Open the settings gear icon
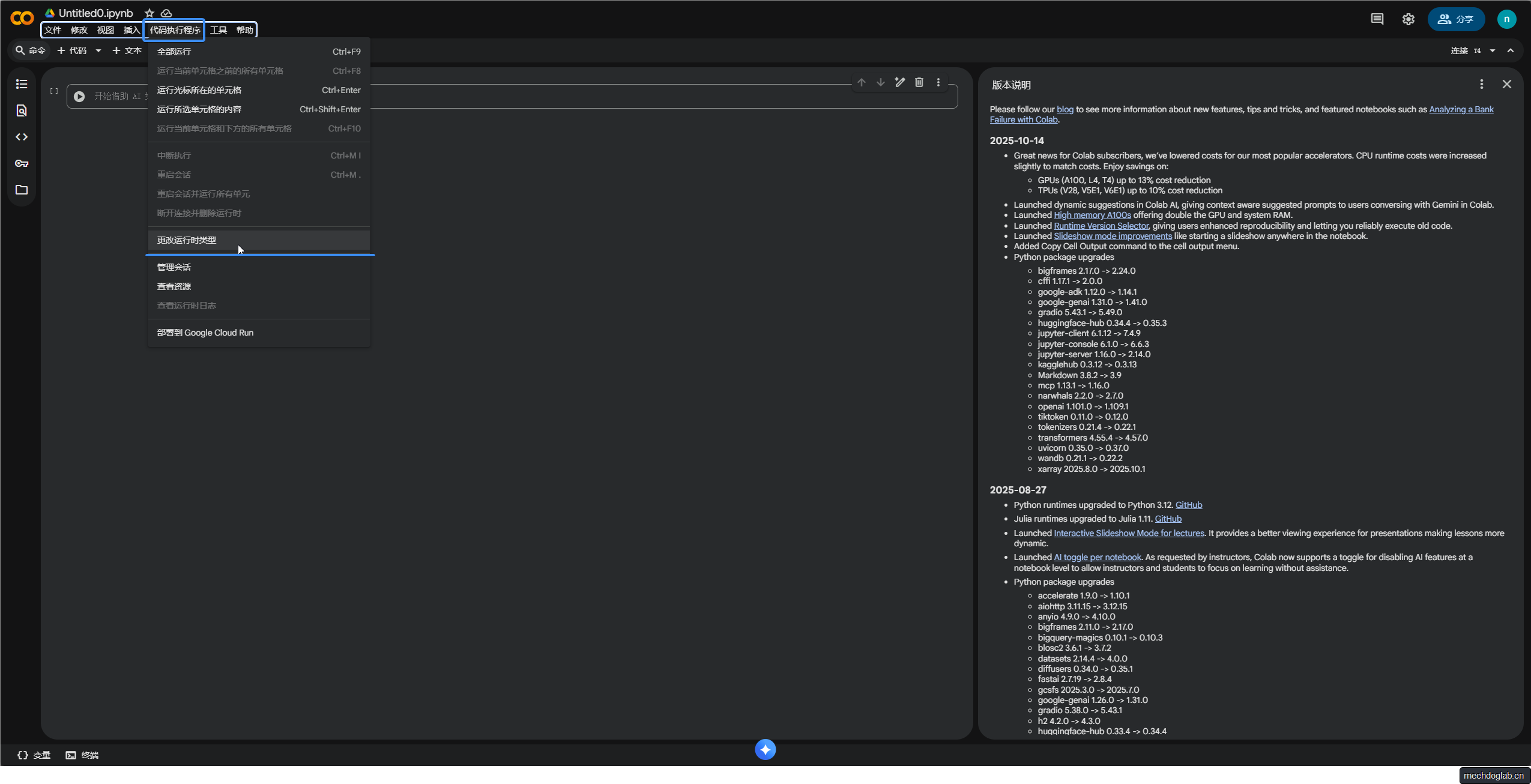The width and height of the screenshot is (1531, 784). [x=1408, y=19]
